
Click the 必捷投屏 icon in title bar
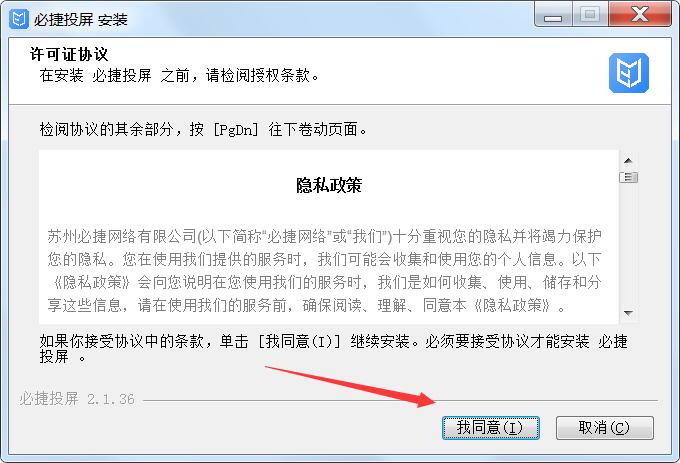(x=19, y=19)
